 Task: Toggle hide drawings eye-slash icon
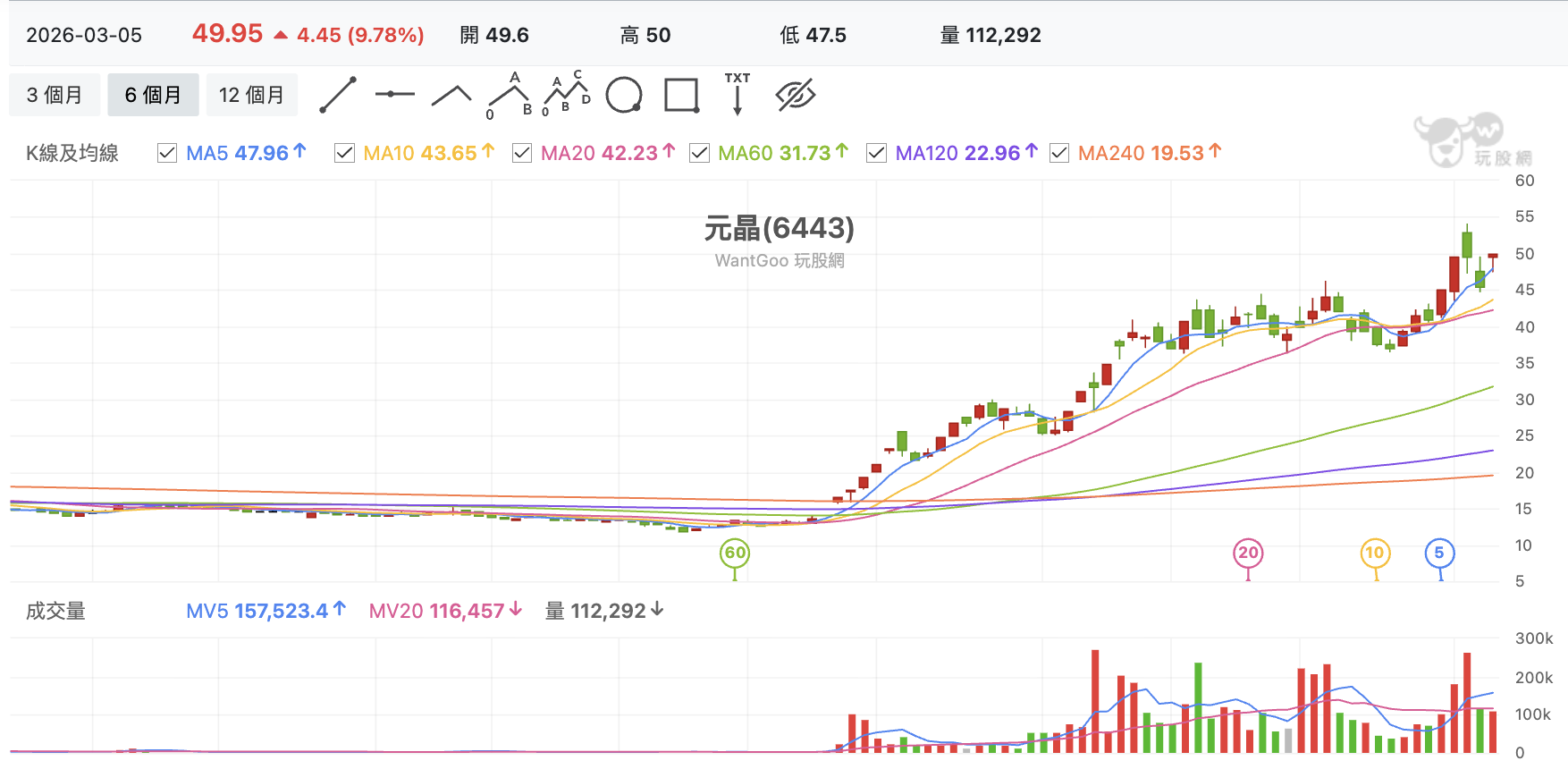click(x=796, y=95)
